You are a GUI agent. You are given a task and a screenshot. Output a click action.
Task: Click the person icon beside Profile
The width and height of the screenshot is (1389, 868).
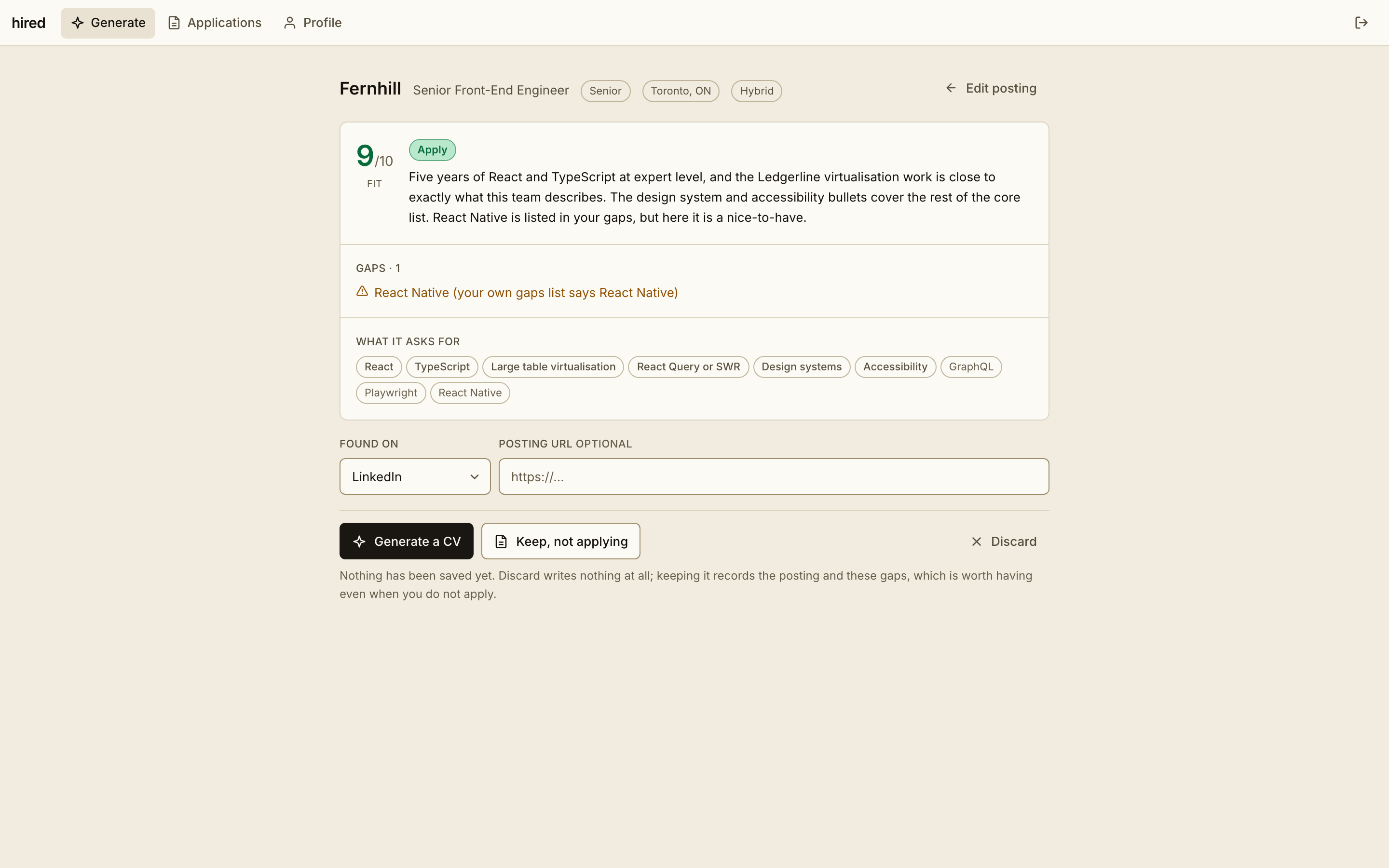click(x=290, y=23)
